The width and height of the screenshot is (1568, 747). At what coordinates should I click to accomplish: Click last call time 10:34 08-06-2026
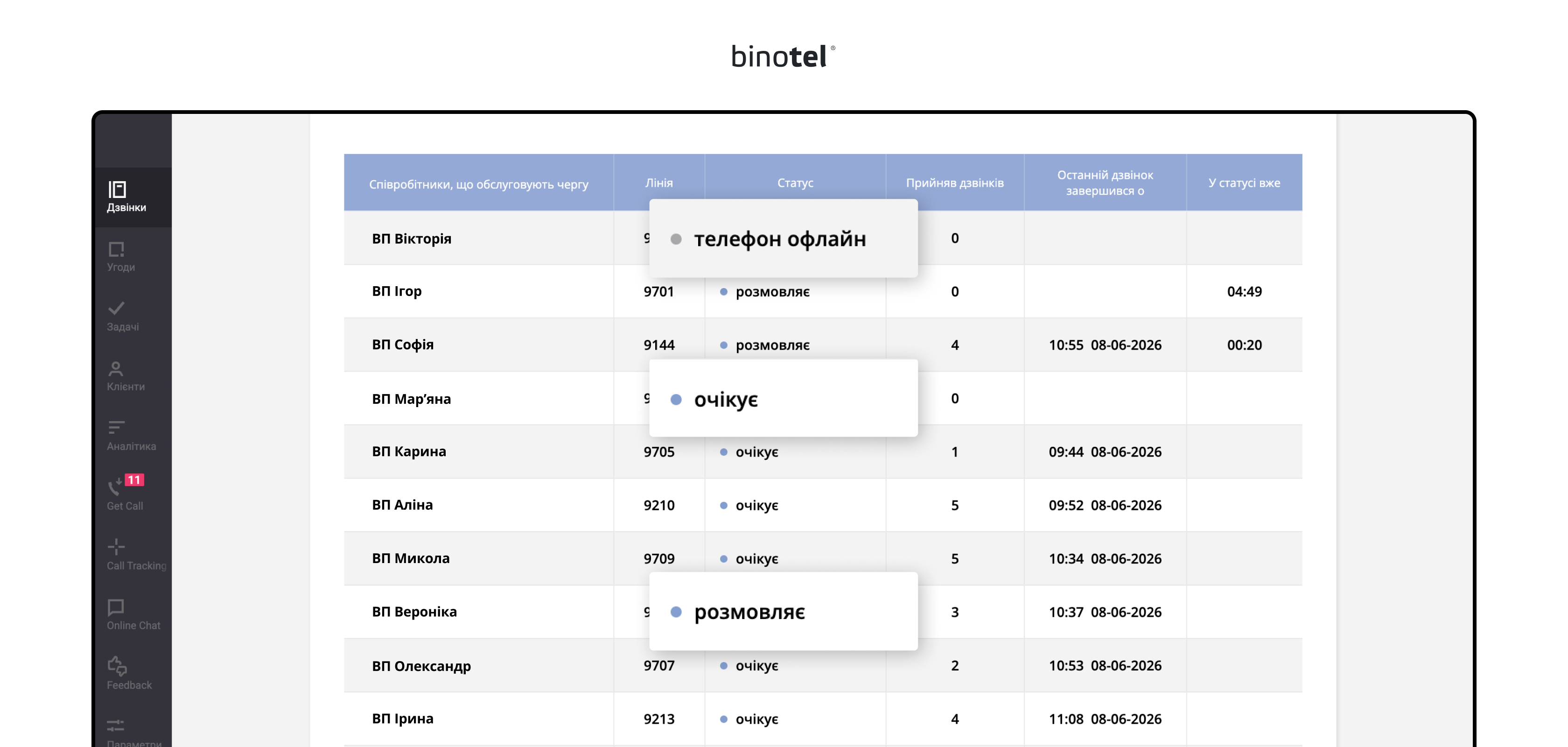coord(1105,559)
